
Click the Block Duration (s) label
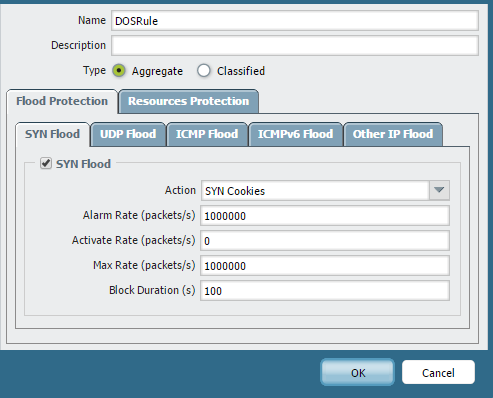point(152,290)
